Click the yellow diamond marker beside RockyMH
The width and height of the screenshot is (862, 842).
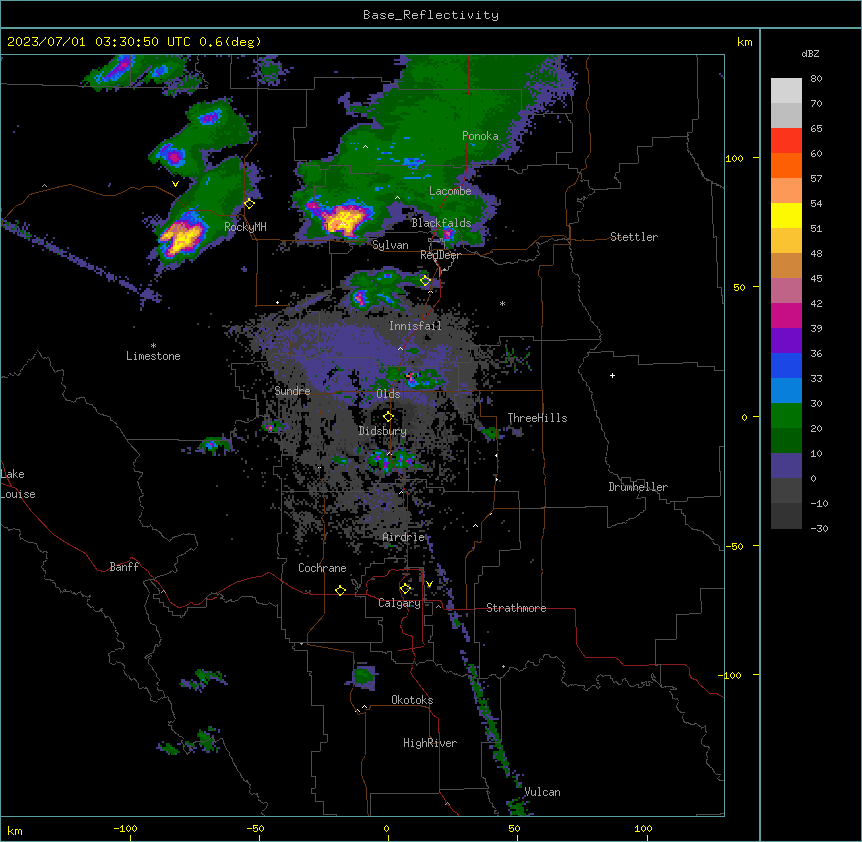(250, 203)
